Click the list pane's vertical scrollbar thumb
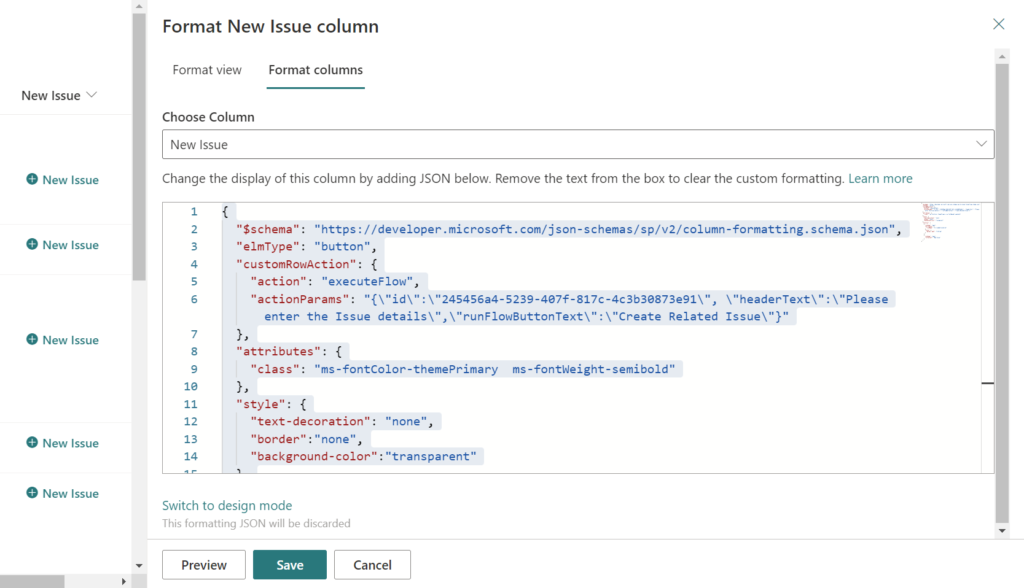Viewport: 1024px width, 588px height. pos(139,150)
